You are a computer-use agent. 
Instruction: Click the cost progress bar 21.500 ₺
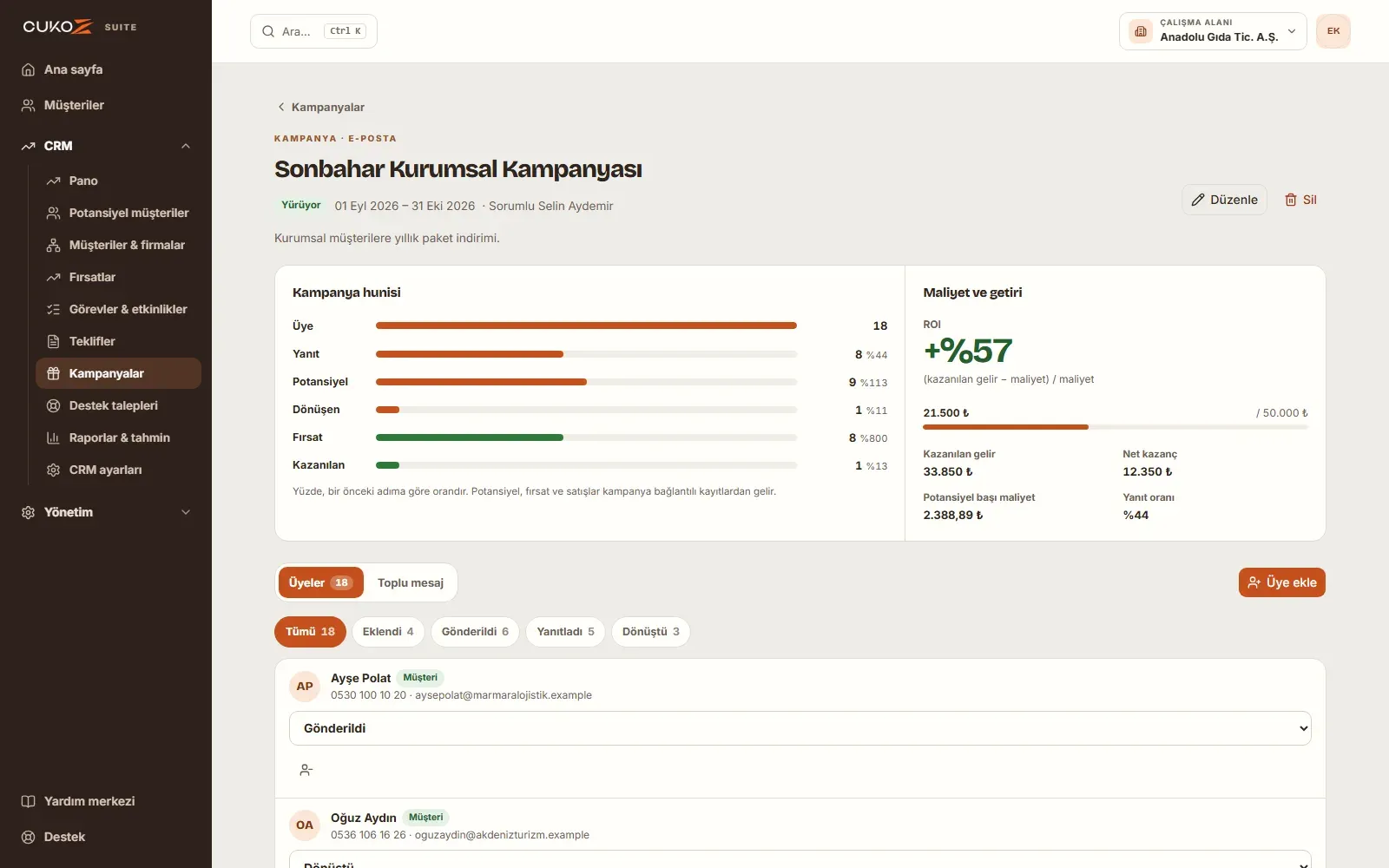pyautogui.click(x=1116, y=427)
